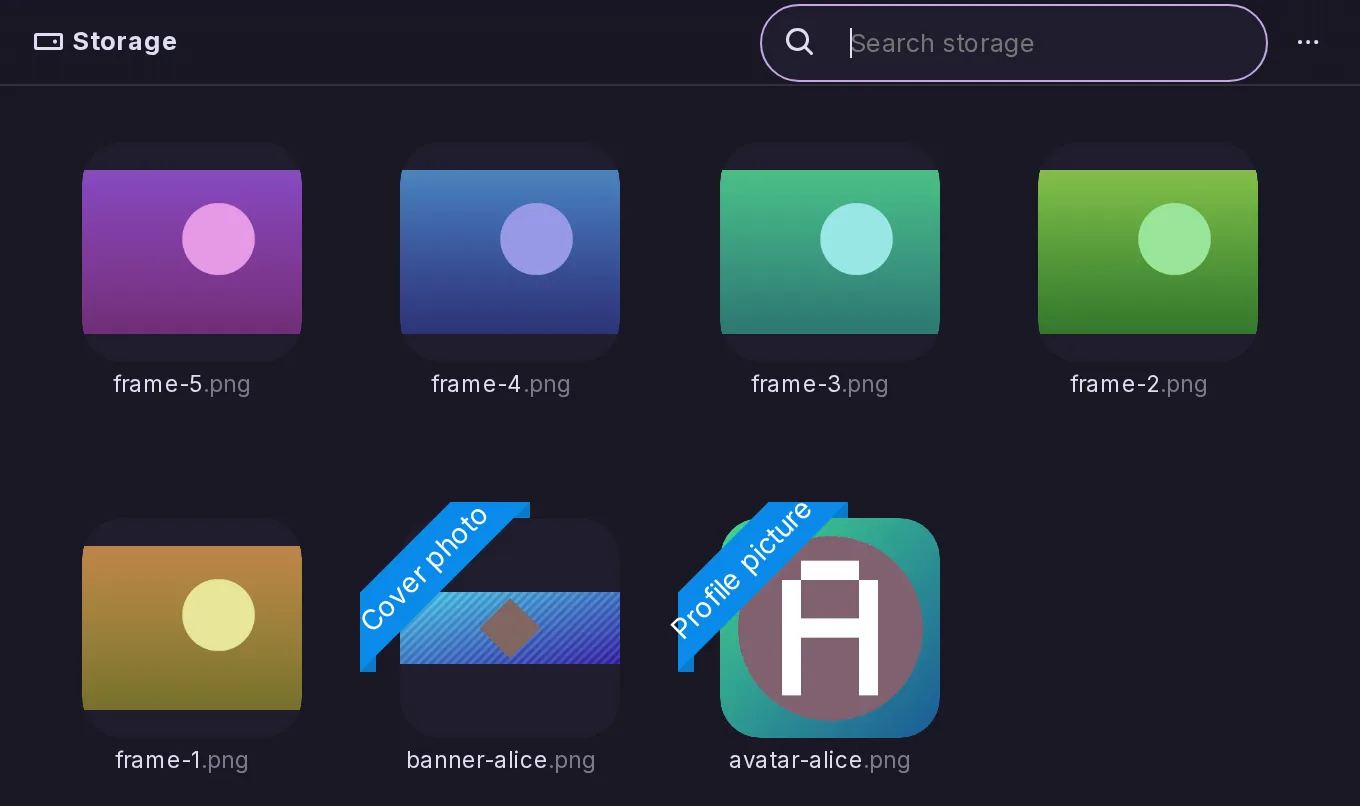
Task: Click the Storage header title
Action: coord(125,42)
